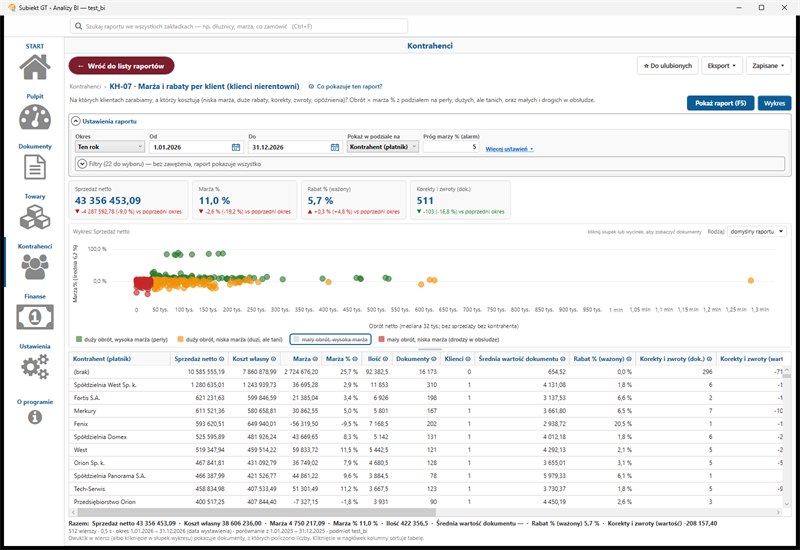Select row Przedsiębiorstwo Orion
The width and height of the screenshot is (800, 550).
tap(426, 502)
